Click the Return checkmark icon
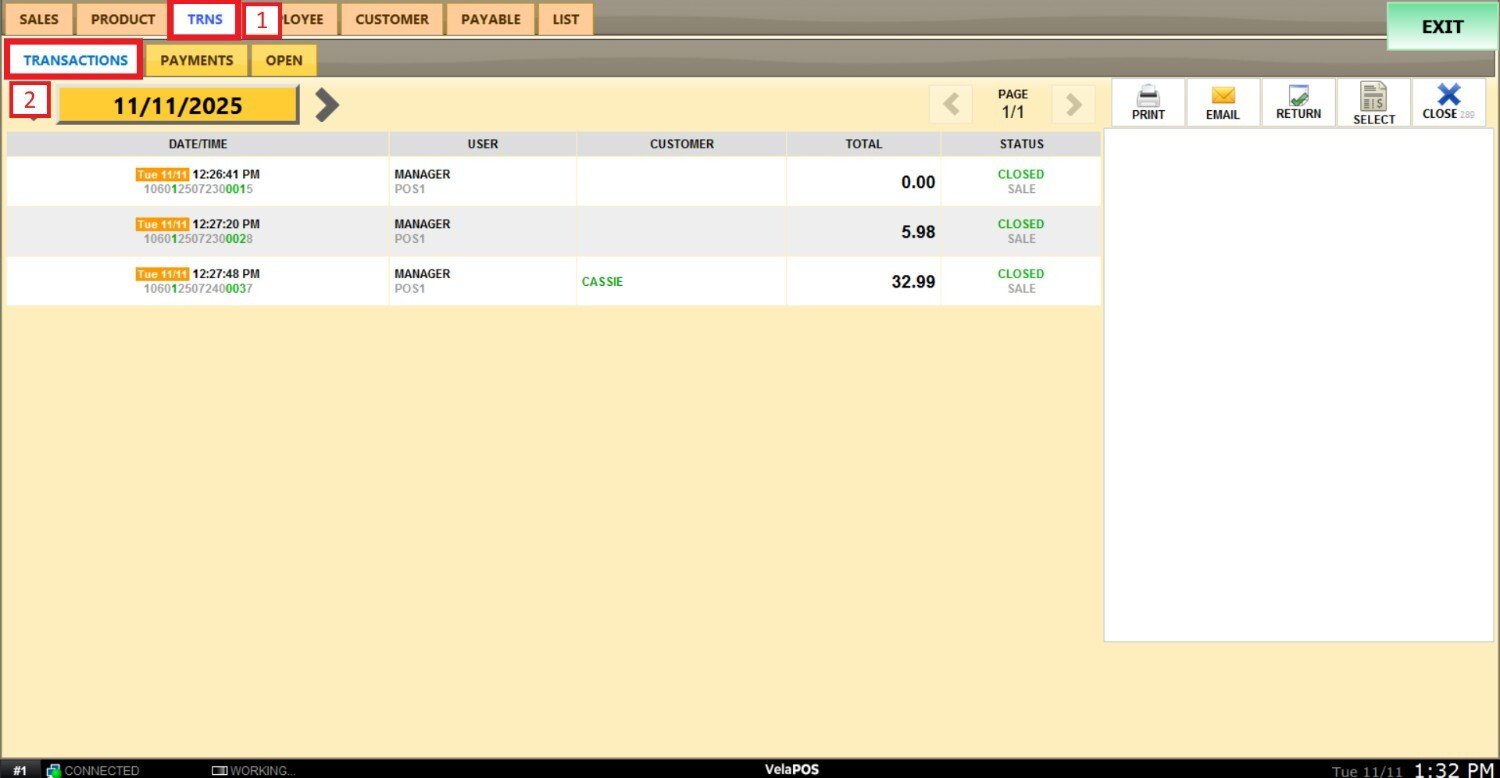1500x778 pixels. pyautogui.click(x=1298, y=97)
